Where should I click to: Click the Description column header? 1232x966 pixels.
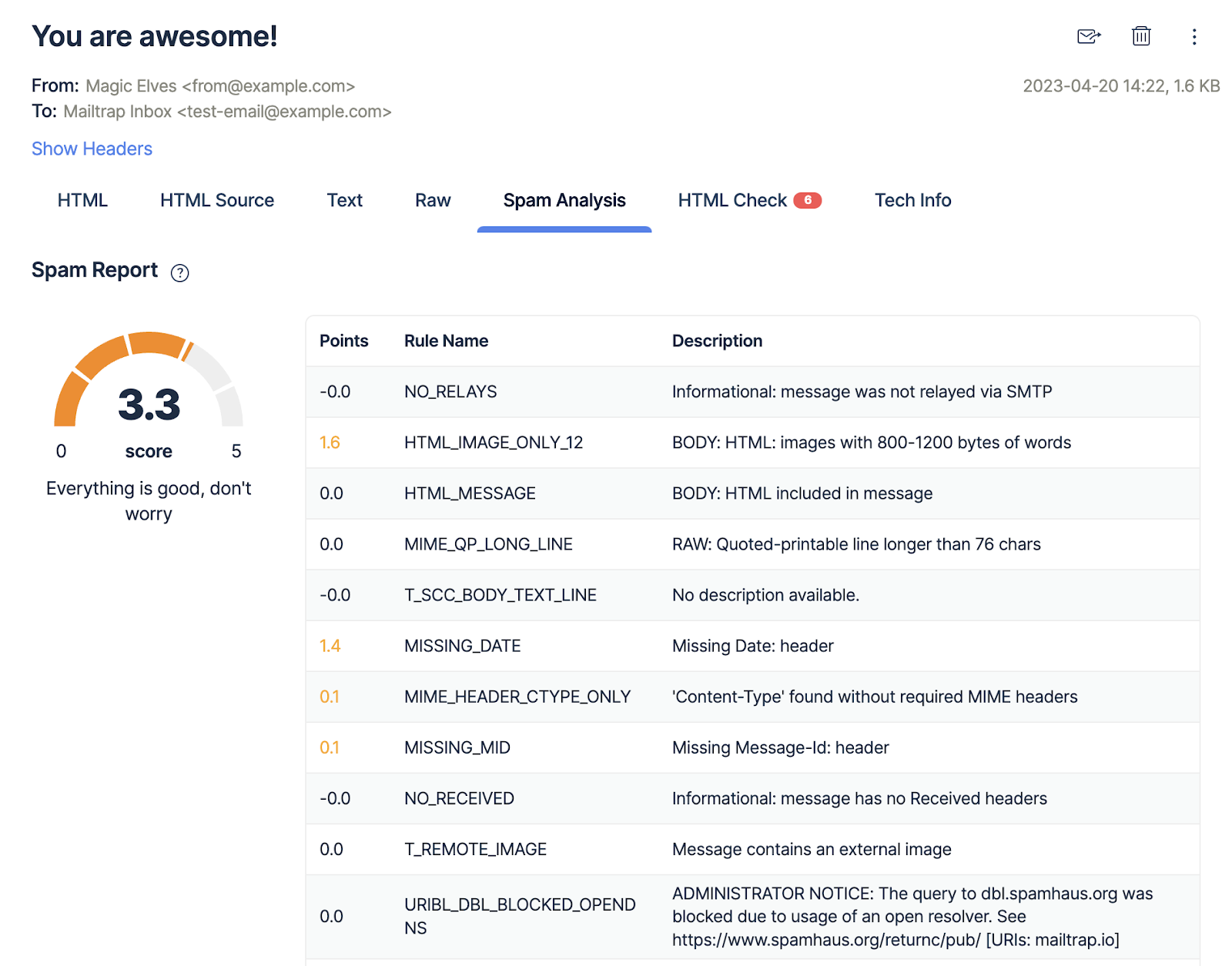pyautogui.click(x=717, y=341)
